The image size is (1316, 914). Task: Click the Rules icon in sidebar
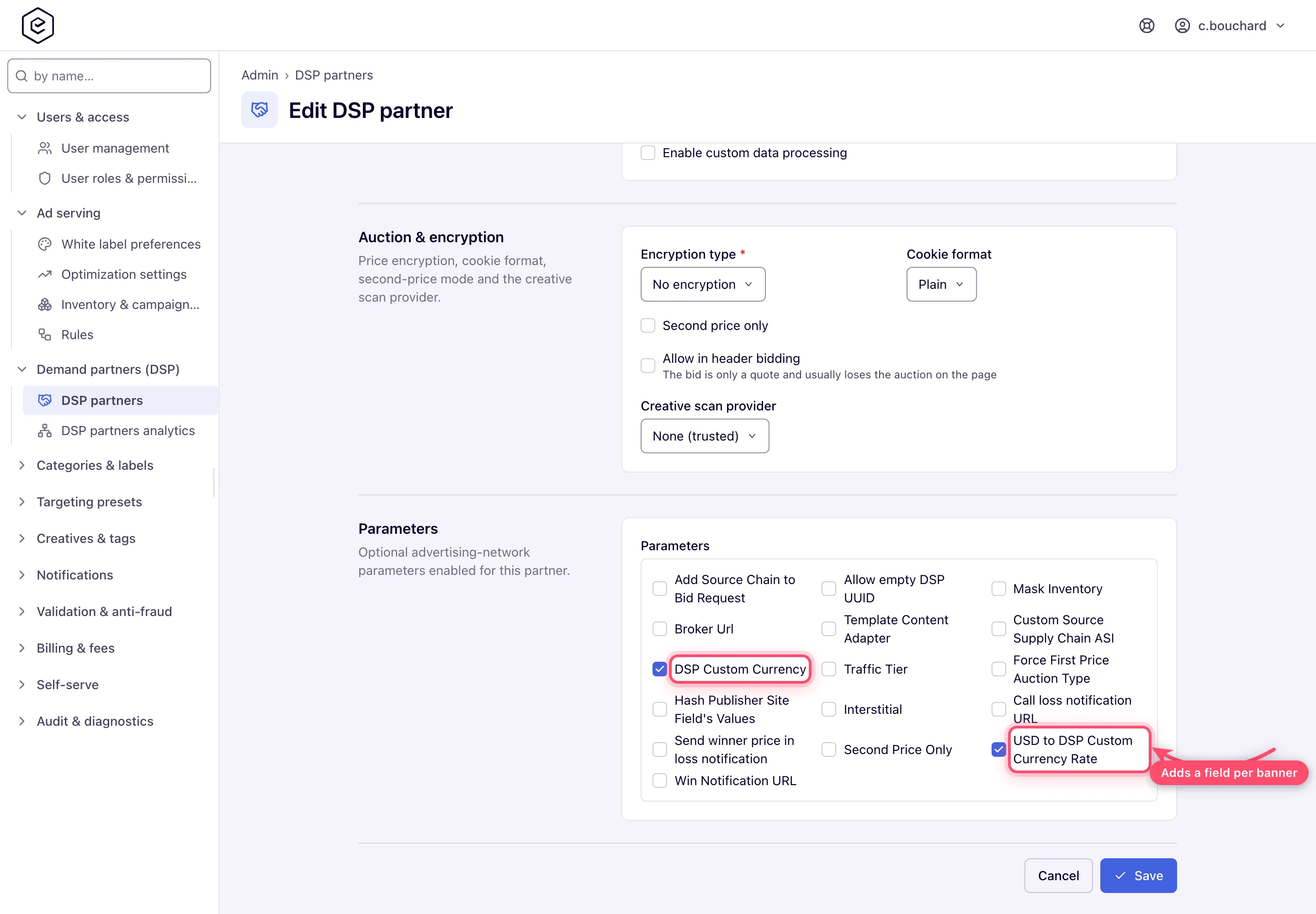pyautogui.click(x=45, y=335)
